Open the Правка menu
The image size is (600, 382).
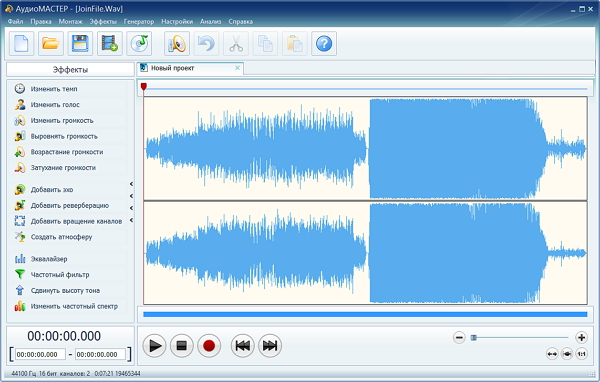[41, 21]
